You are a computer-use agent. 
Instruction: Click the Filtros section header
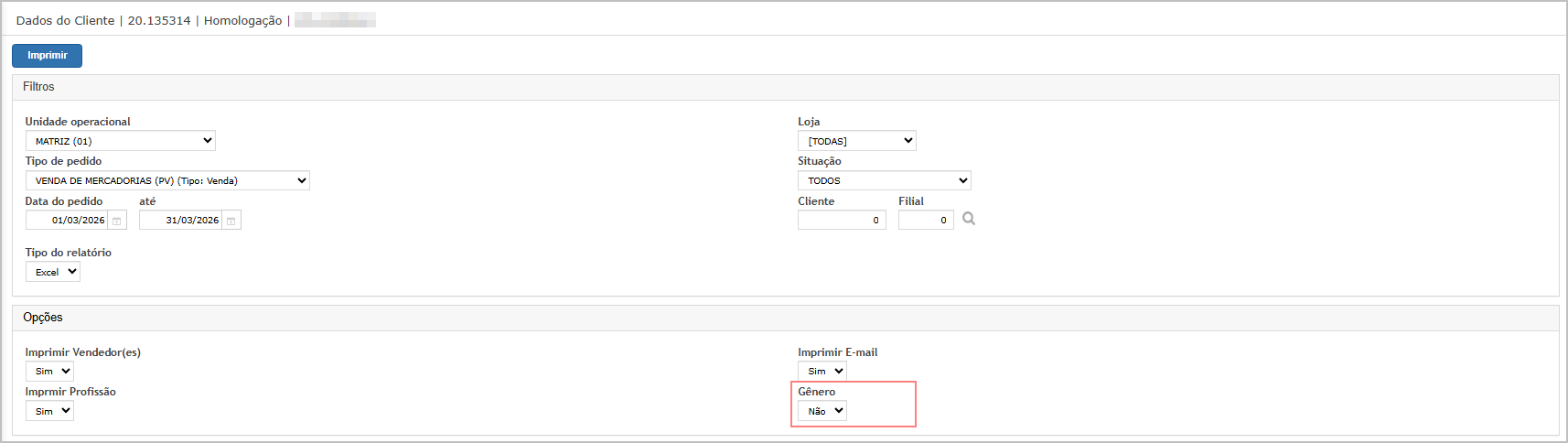[x=38, y=87]
